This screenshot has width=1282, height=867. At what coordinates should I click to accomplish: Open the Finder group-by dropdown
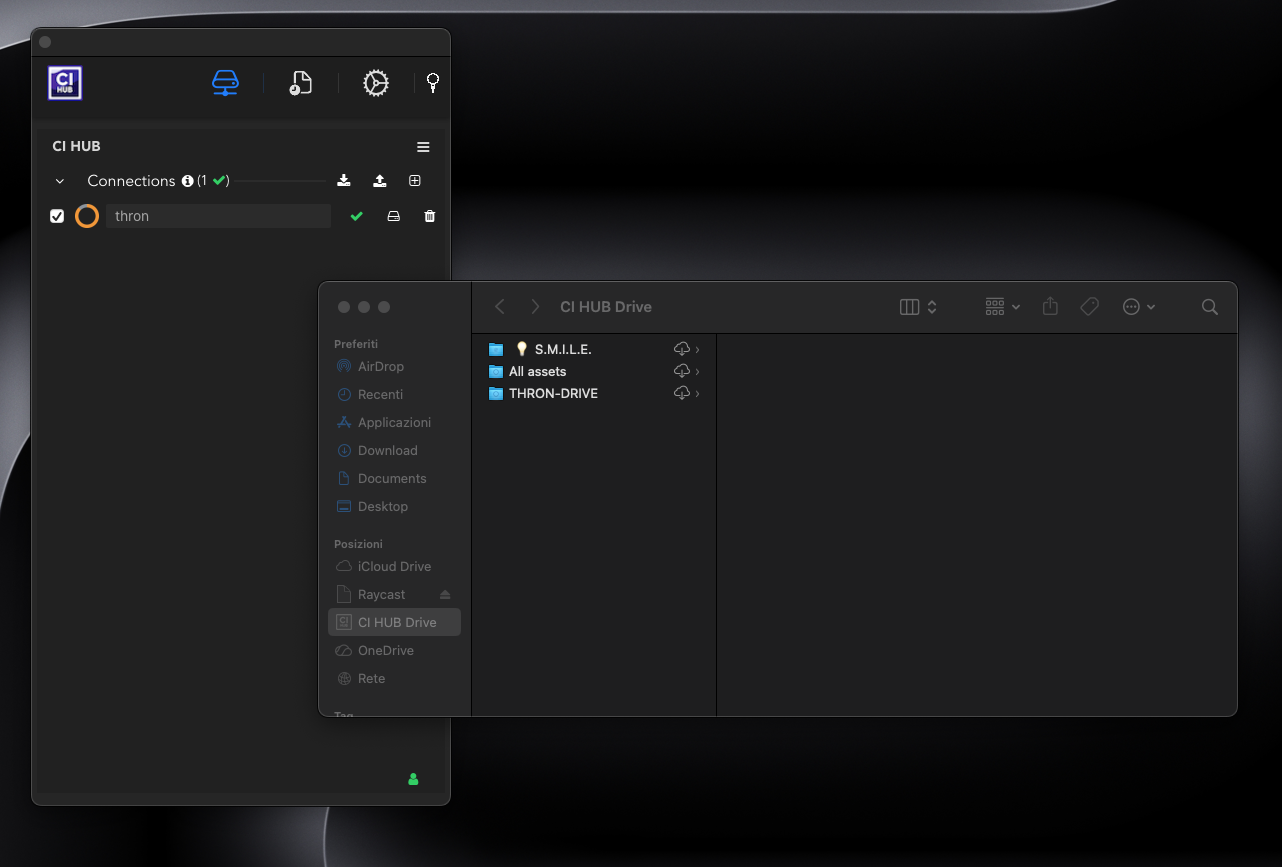[1002, 307]
